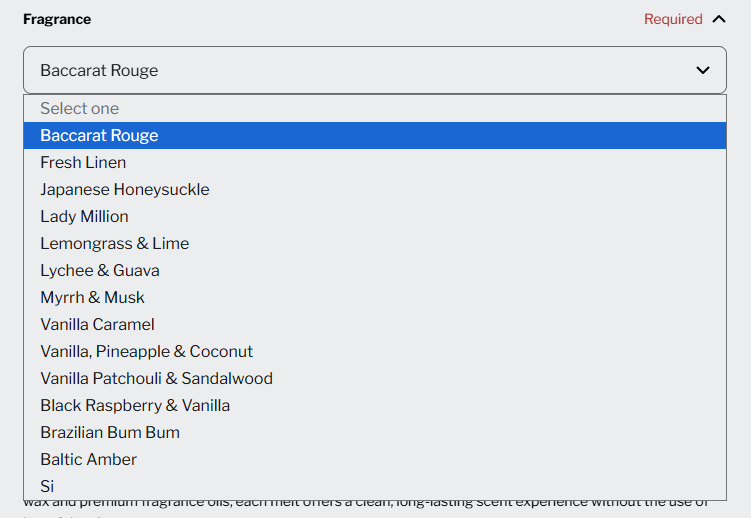Choose Vanilla Patchouli & Sandalwood
The image size is (751, 518).
(156, 378)
